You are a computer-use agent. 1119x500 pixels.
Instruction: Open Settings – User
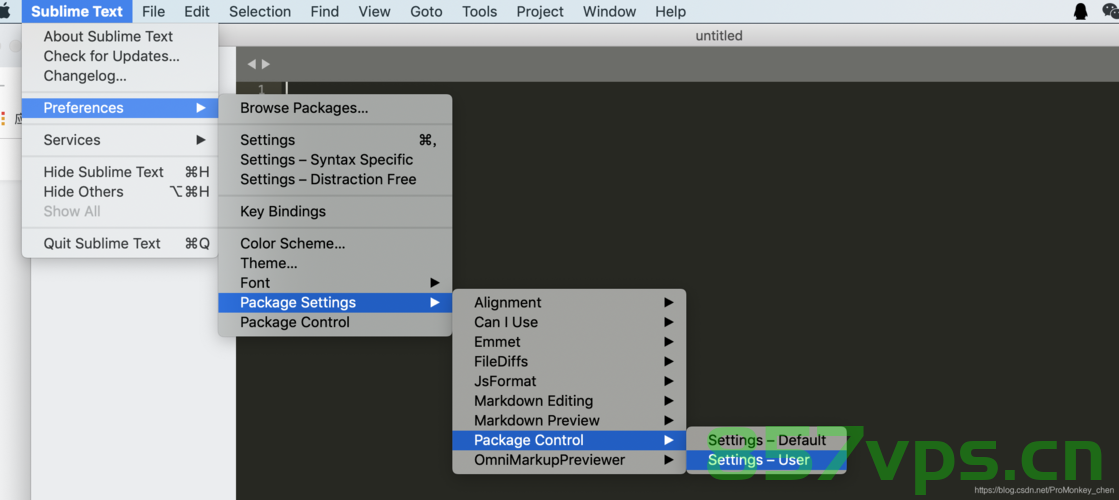(x=766, y=460)
